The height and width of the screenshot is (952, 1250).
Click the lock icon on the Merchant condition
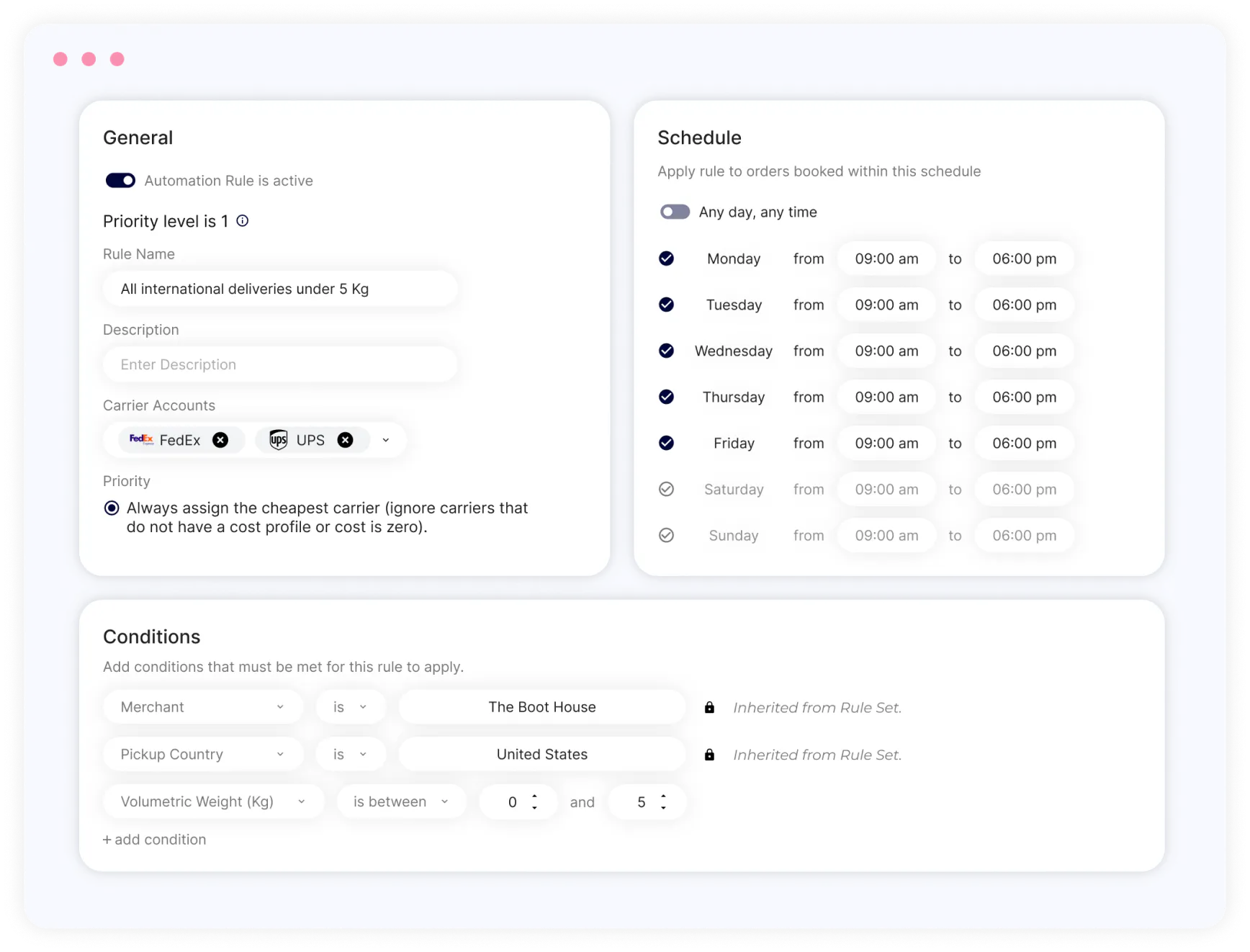[x=709, y=707]
